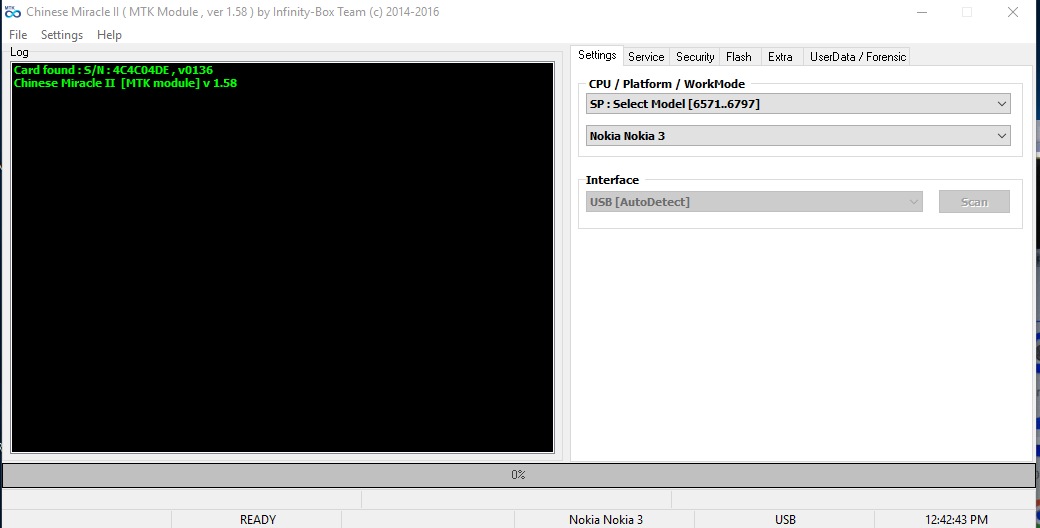1040x528 pixels.
Task: Click the Interface group label
Action: 612,180
